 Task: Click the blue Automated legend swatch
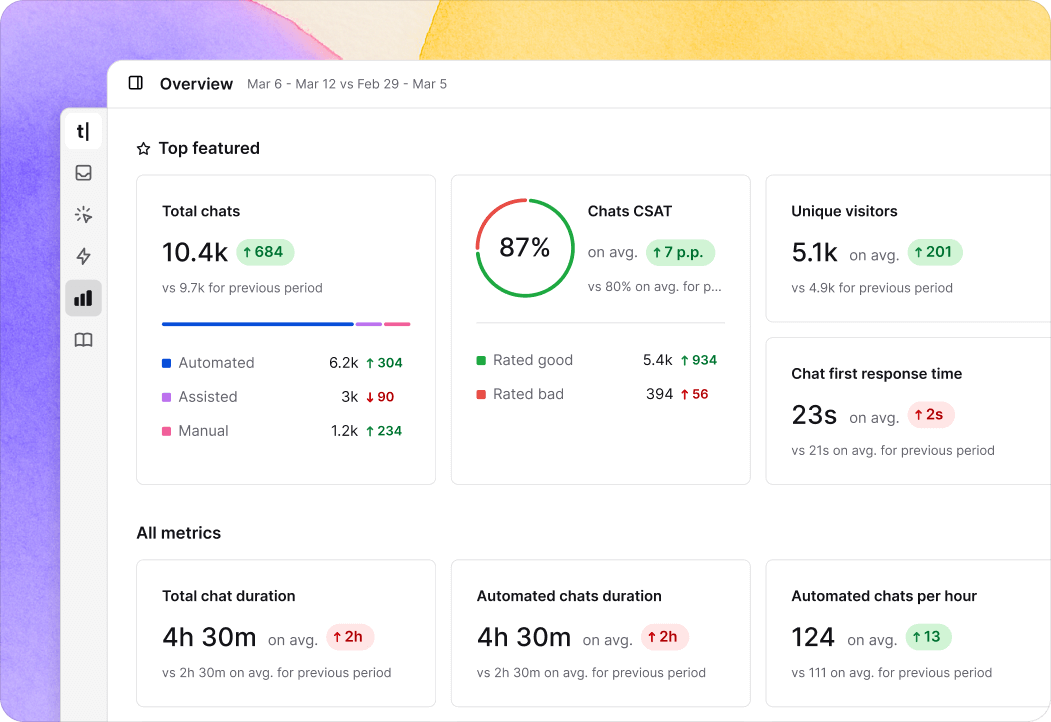pos(167,363)
